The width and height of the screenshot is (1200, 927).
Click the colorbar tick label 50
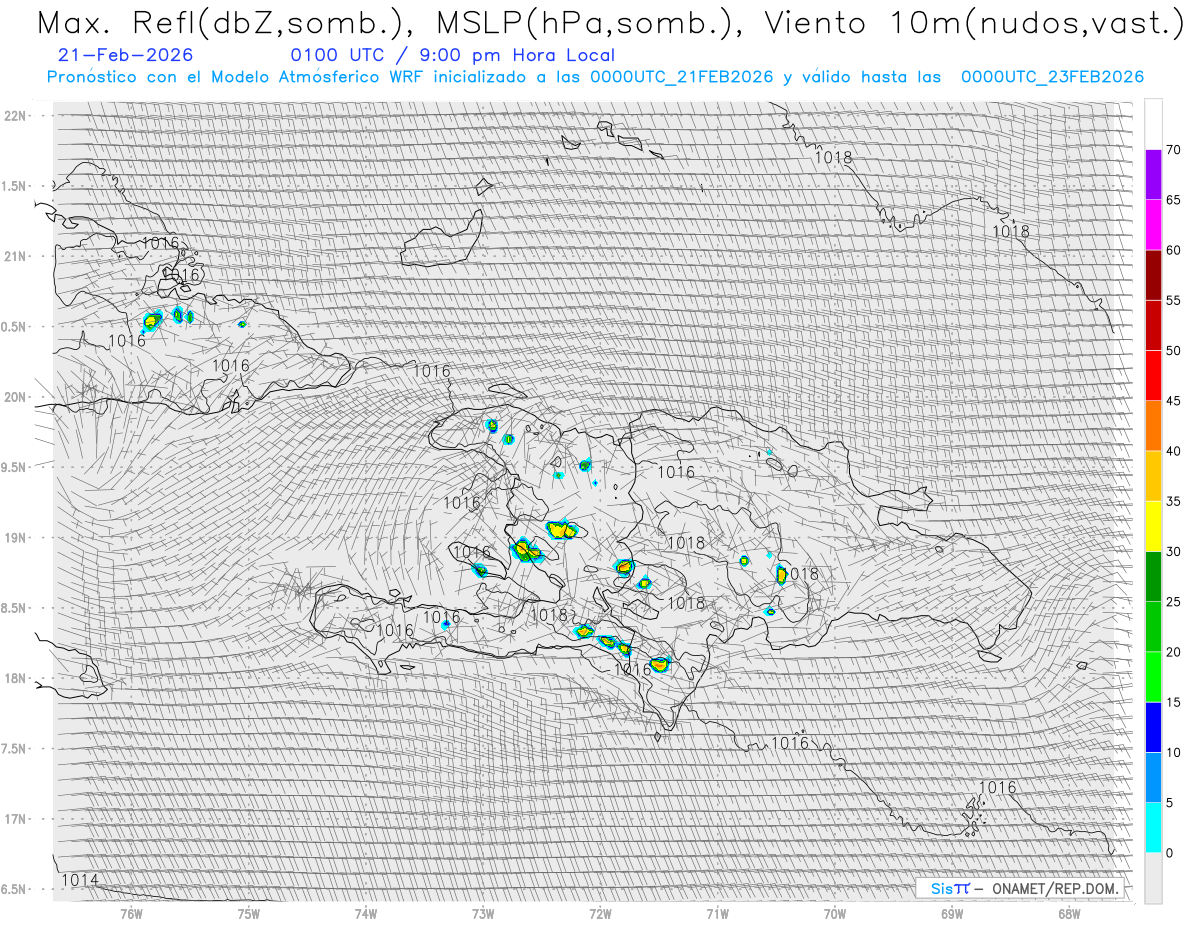(1173, 351)
